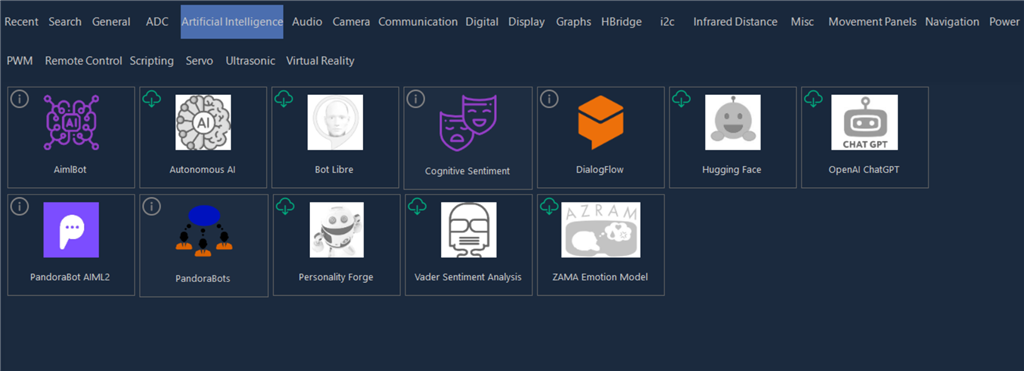
Task: Go to the Digital tab
Action: [x=482, y=22]
